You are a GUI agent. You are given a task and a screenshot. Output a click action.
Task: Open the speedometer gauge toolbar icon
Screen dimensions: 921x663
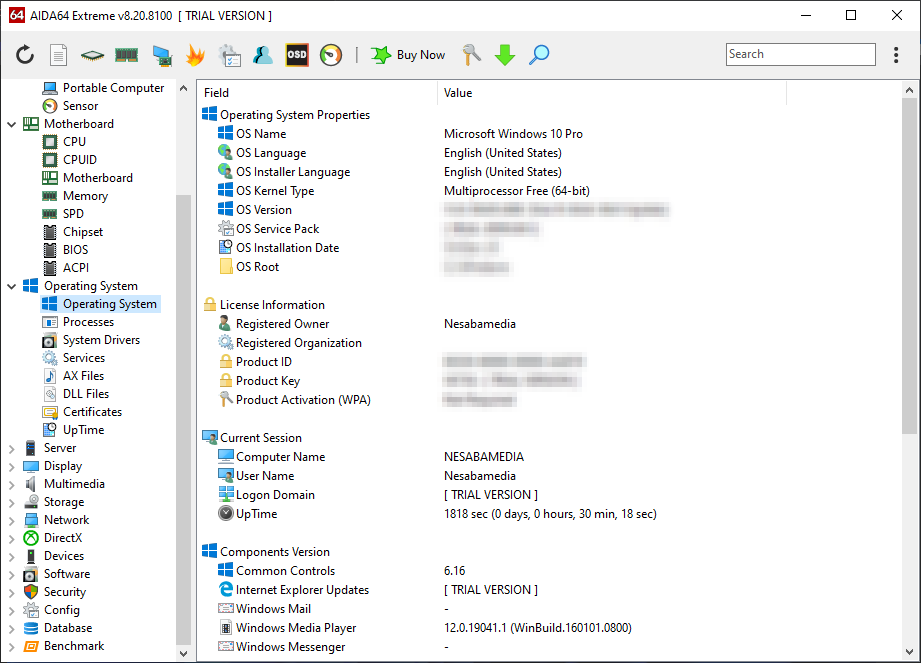point(331,55)
